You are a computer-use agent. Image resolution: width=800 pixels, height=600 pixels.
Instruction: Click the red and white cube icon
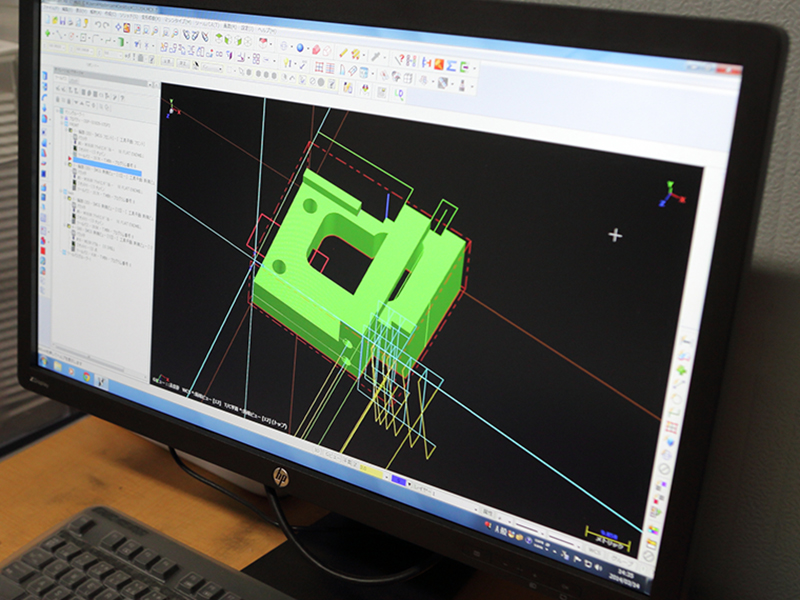pos(263,42)
